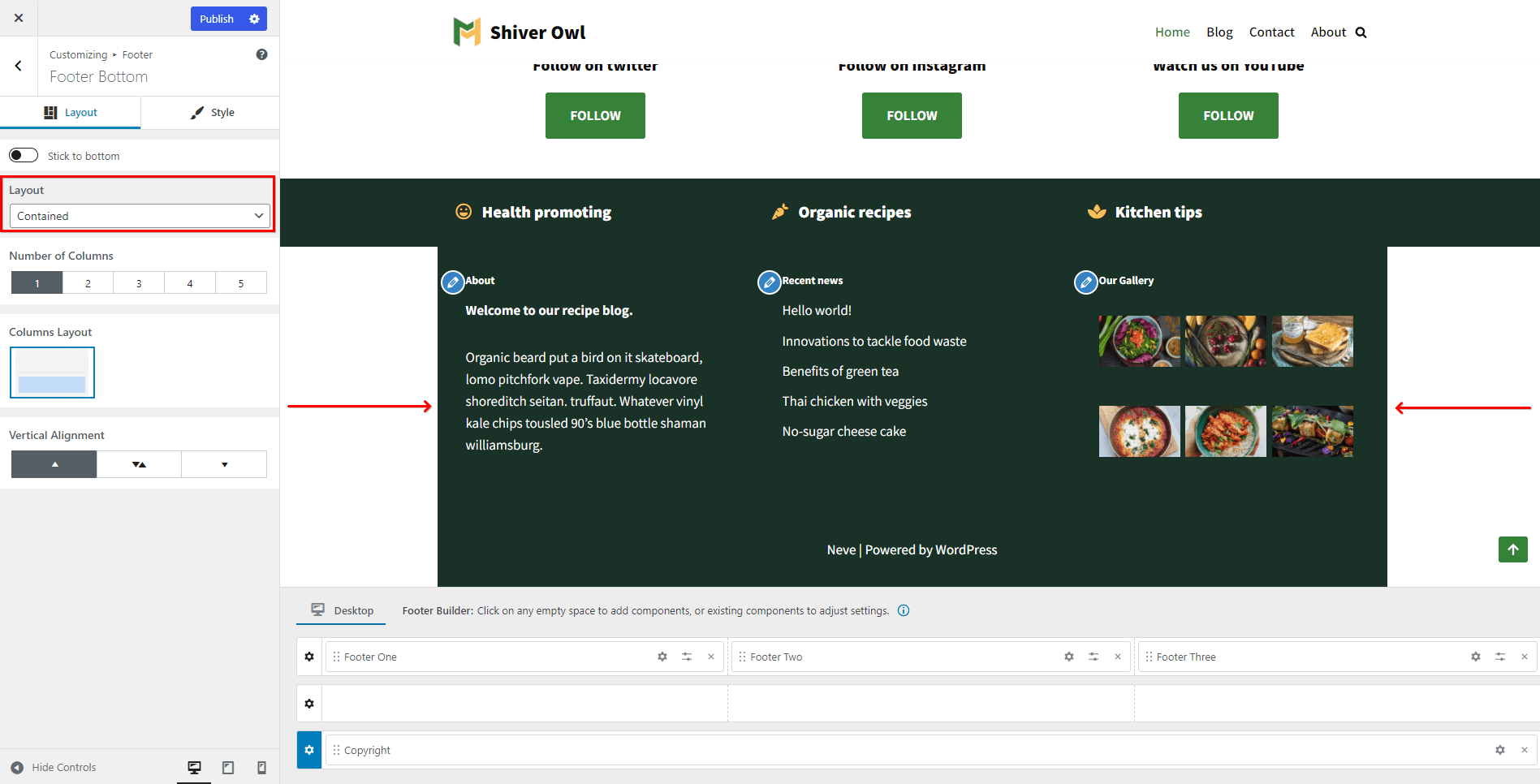Screen dimensions: 1540x784
Task: Open the bottom footer row settings gear
Action: click(x=309, y=750)
